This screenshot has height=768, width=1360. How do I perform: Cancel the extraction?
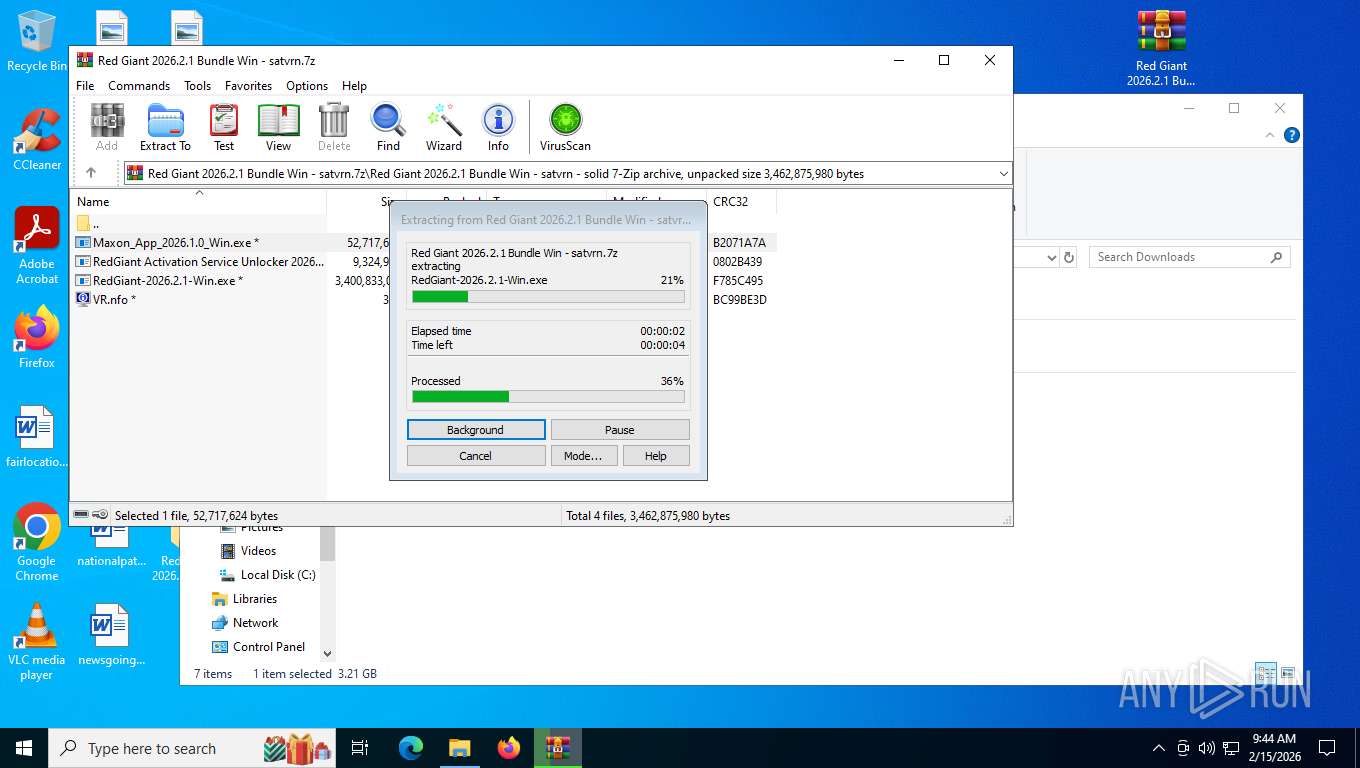[x=476, y=456]
